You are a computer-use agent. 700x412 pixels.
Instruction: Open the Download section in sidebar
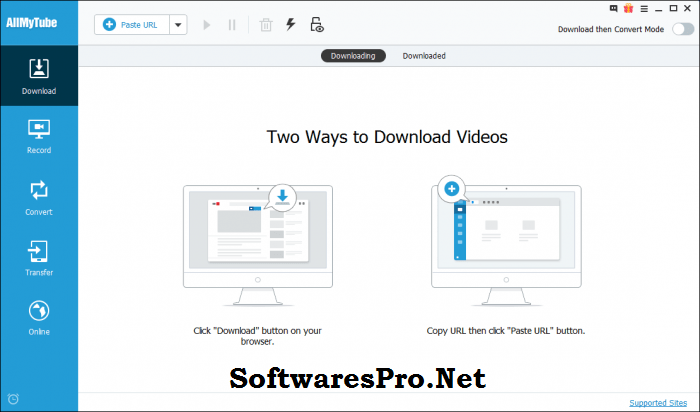39,76
